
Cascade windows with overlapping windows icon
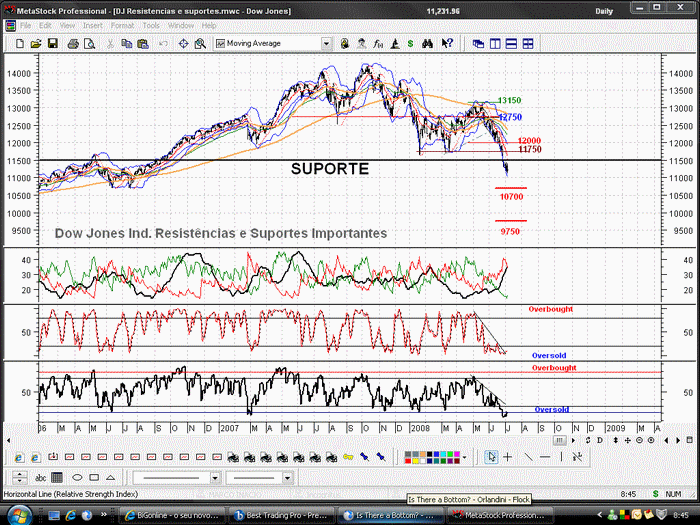[x=478, y=44]
